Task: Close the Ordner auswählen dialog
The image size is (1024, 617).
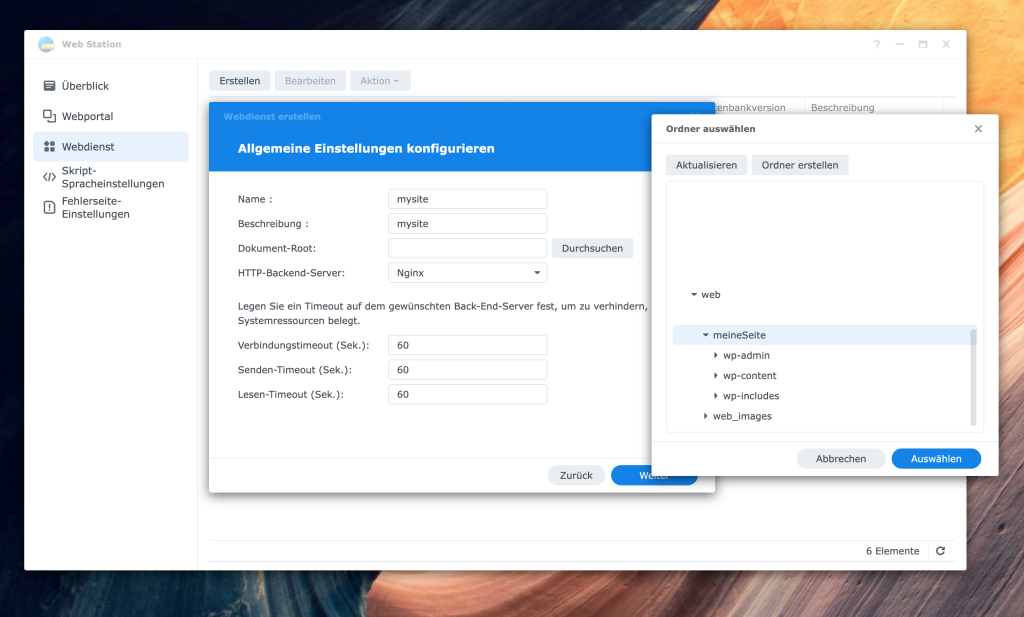Action: click(978, 129)
